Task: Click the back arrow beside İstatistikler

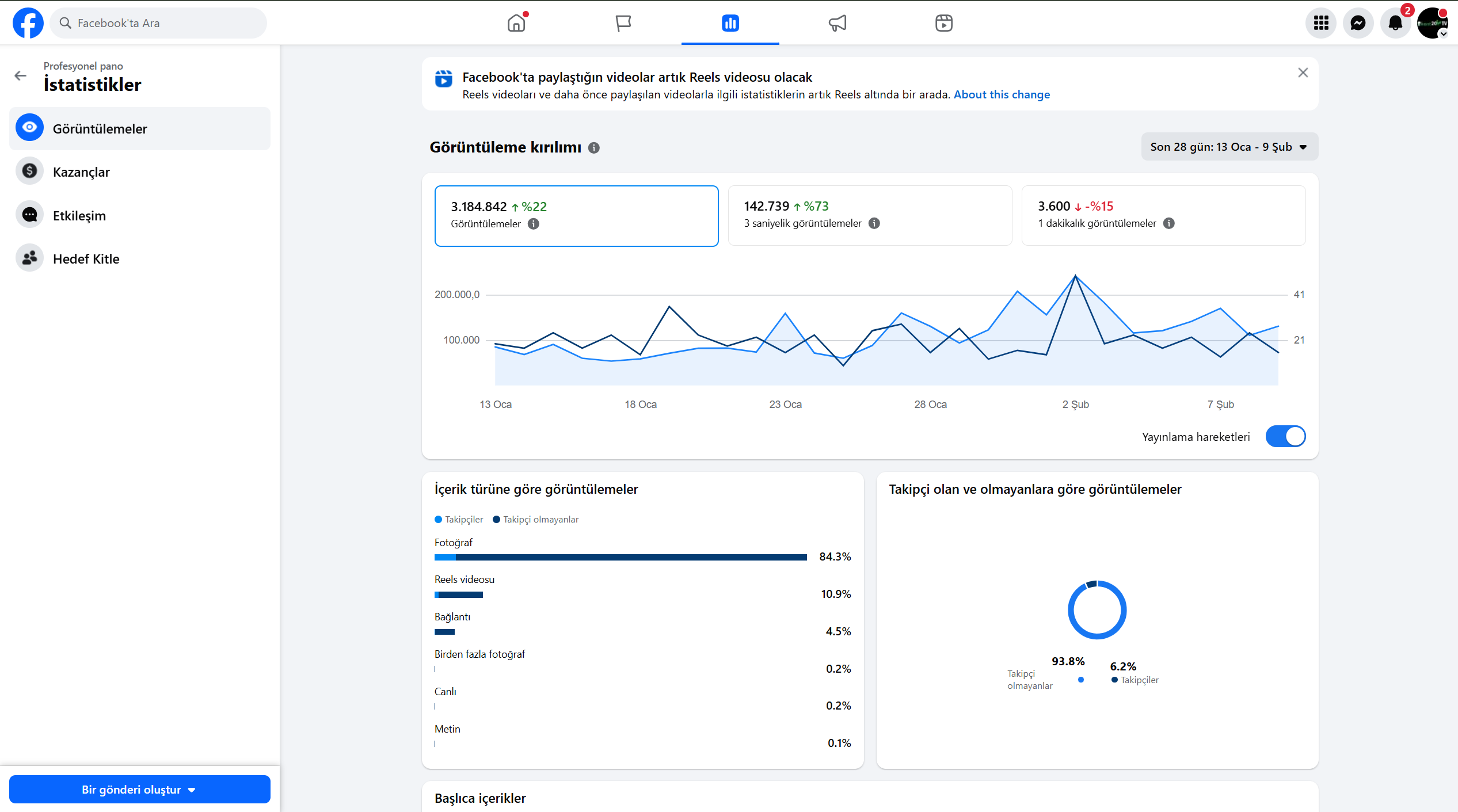Action: [x=21, y=76]
